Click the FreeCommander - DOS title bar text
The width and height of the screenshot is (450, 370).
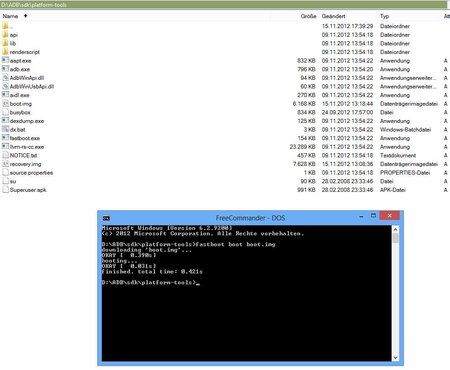[x=250, y=218]
